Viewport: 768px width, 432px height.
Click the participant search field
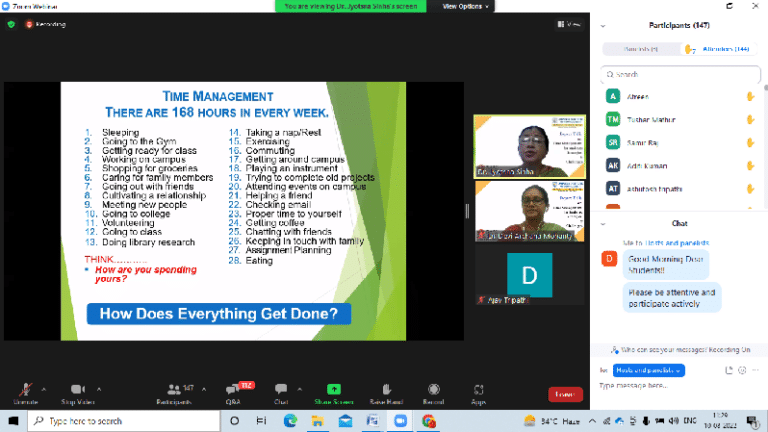pos(680,74)
